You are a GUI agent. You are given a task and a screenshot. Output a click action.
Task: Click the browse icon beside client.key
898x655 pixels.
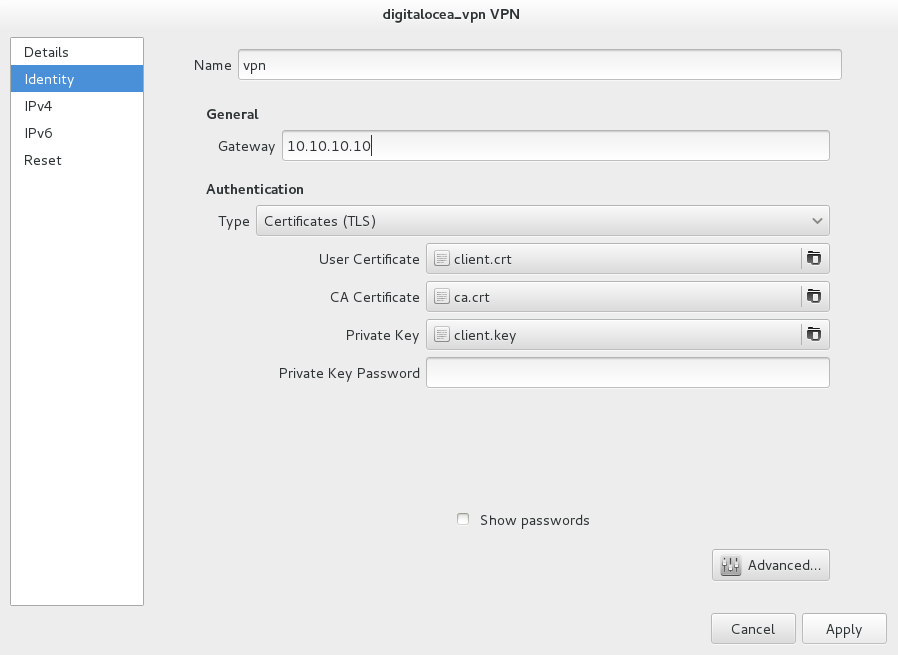tap(814, 334)
